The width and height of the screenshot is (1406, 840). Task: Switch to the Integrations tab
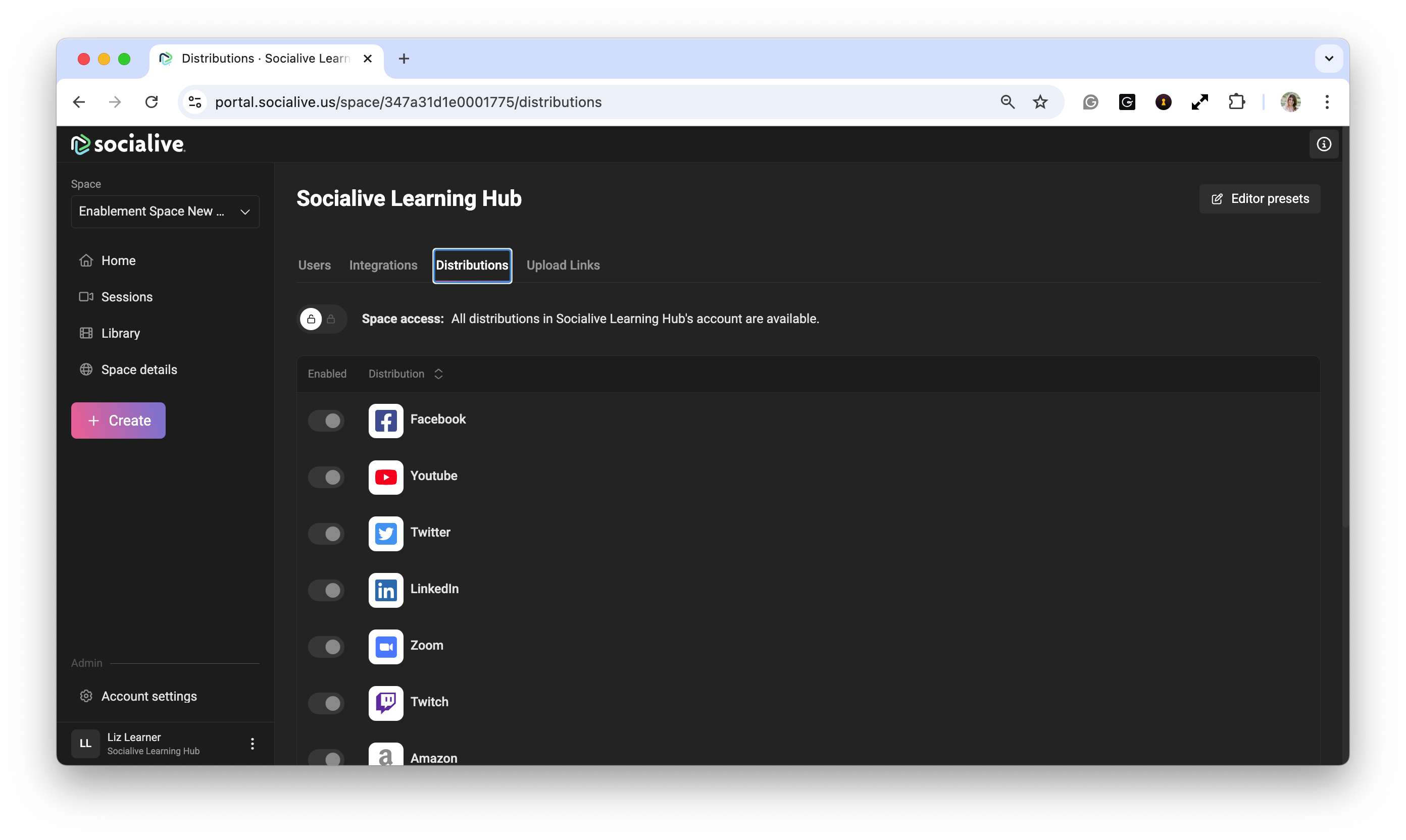(383, 266)
